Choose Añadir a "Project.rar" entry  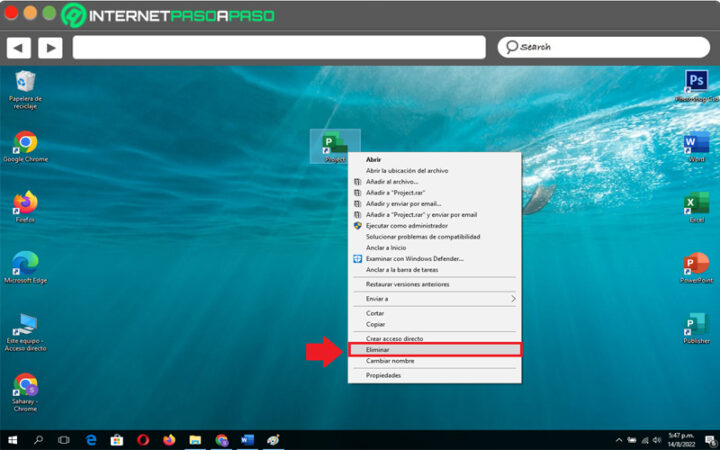[434, 192]
